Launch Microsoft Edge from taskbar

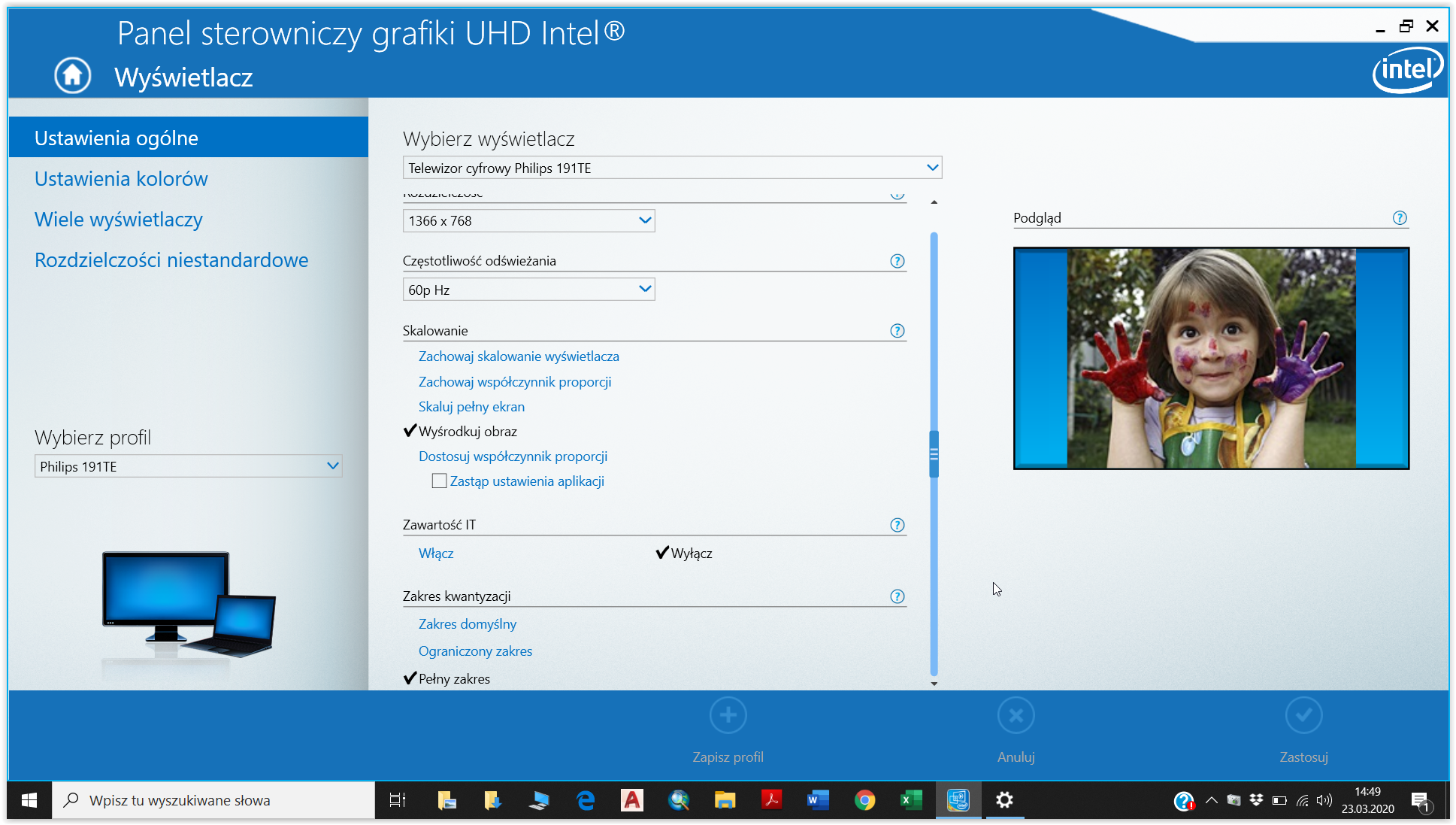pos(586,800)
